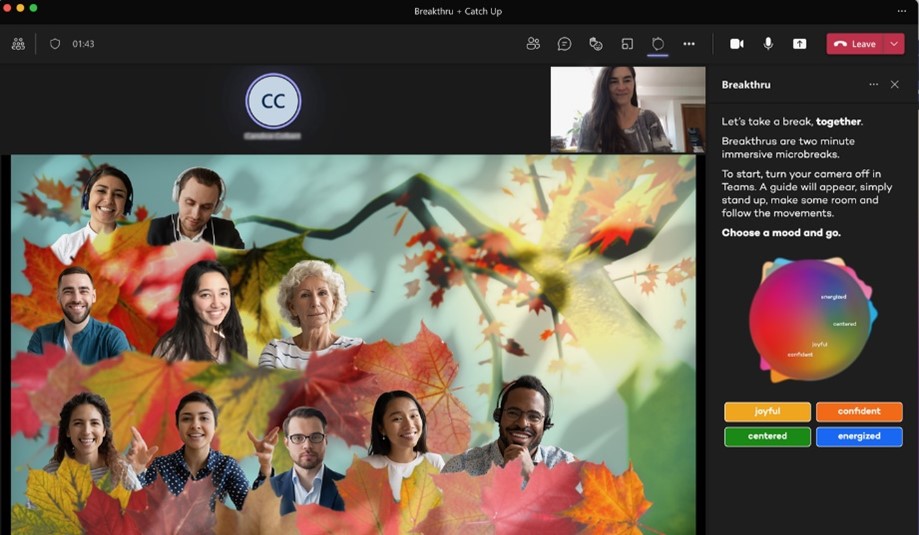The width and height of the screenshot is (919, 535).
Task: Open the gallery layout icon at top left
Action: point(18,44)
